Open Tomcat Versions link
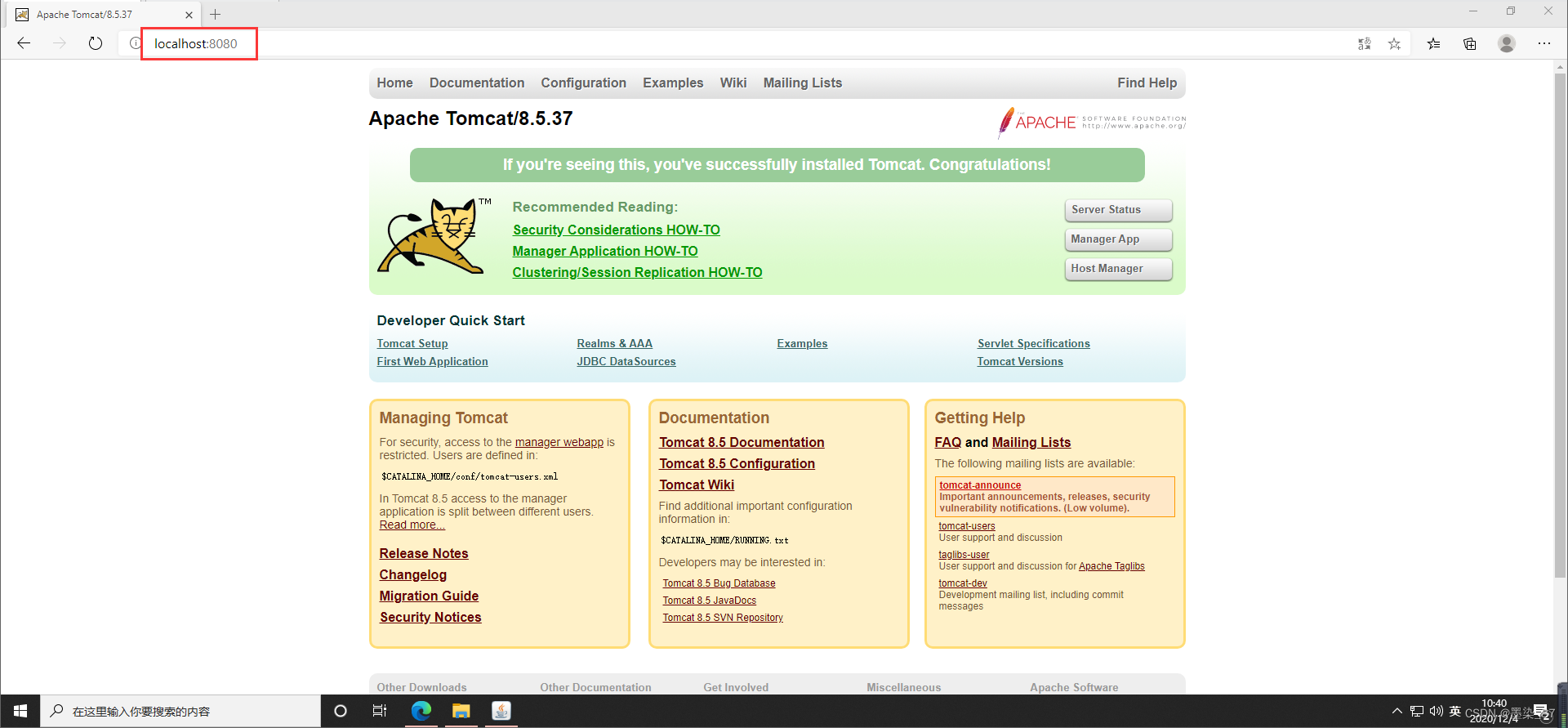The height and width of the screenshot is (728, 1568). pyautogui.click(x=1020, y=361)
